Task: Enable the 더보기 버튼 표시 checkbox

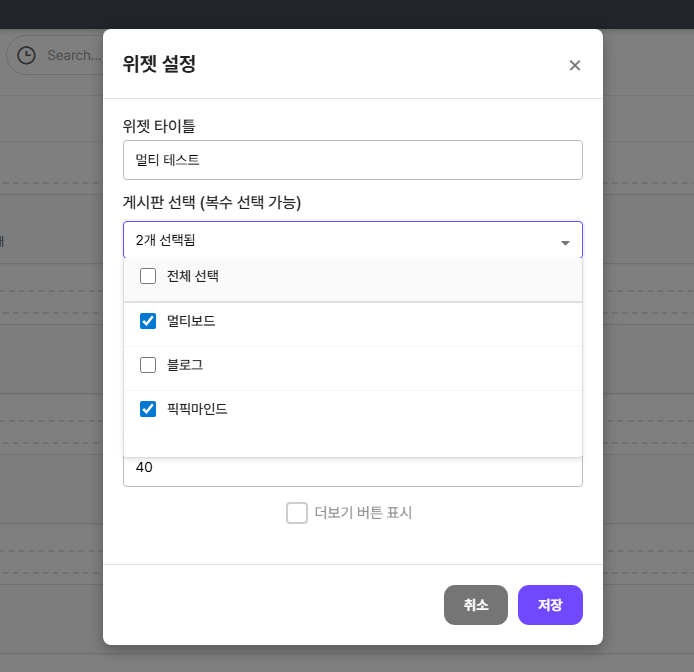Action: [x=296, y=513]
